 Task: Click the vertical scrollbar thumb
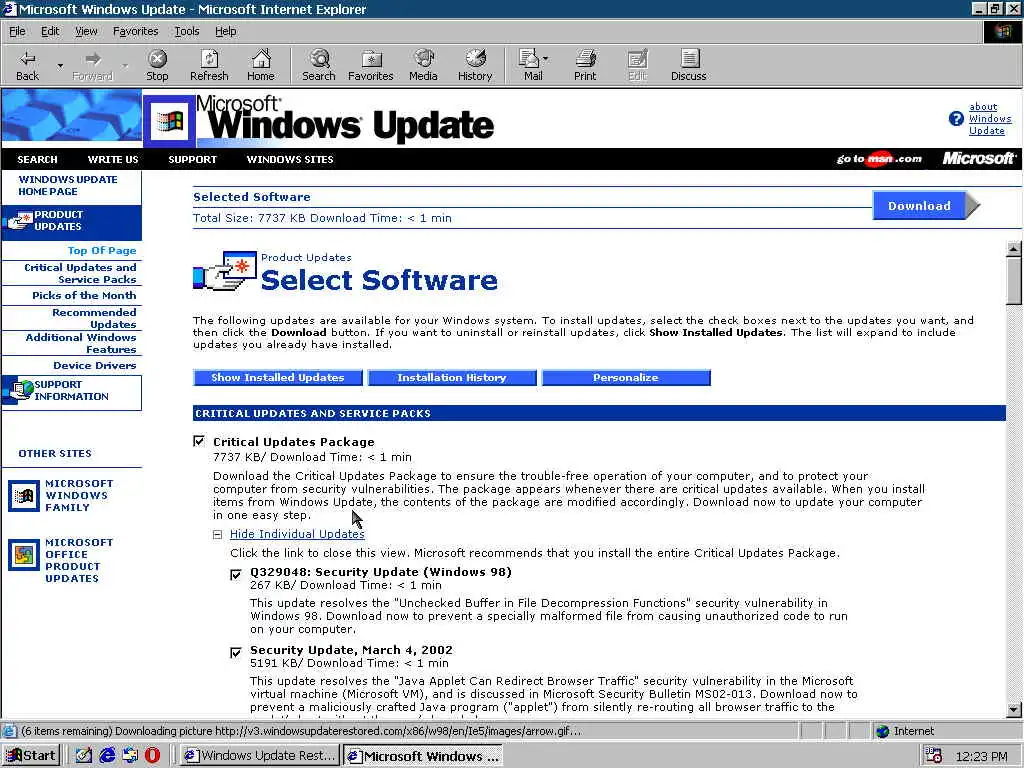(1014, 281)
